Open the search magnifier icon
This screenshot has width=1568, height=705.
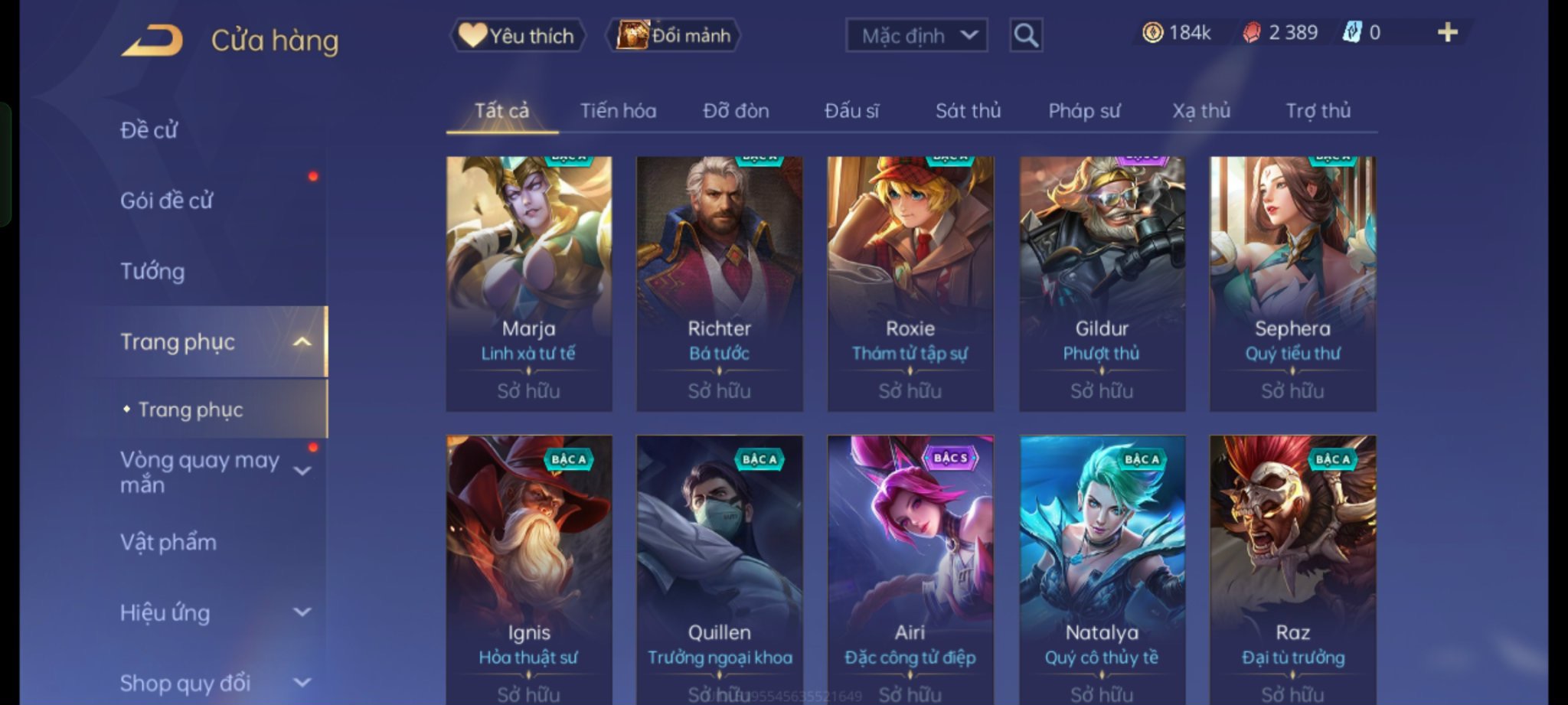pyautogui.click(x=1026, y=35)
